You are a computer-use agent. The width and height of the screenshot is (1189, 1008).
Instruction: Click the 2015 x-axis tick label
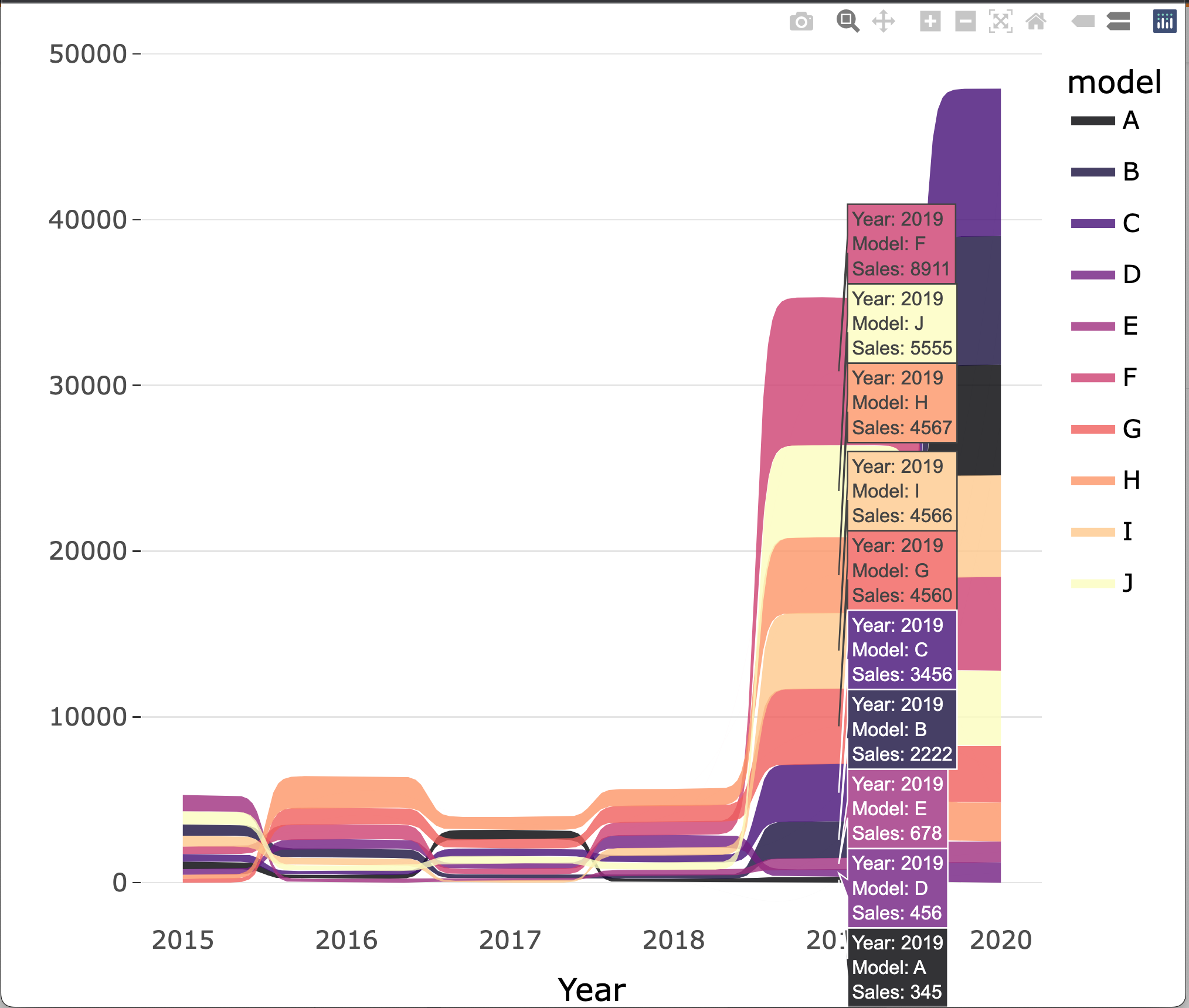(183, 940)
